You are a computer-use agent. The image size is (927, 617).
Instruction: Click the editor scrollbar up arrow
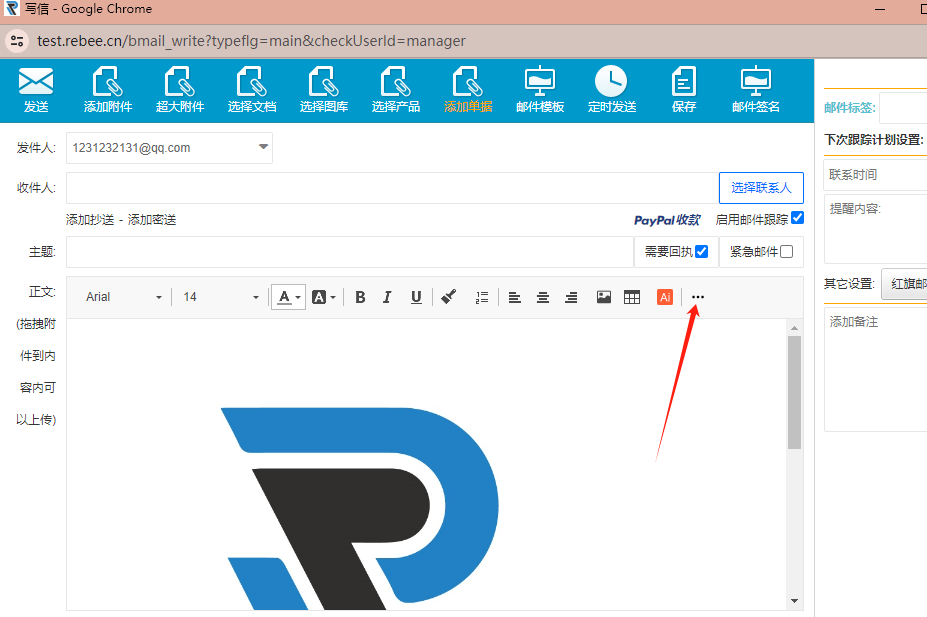tap(795, 327)
